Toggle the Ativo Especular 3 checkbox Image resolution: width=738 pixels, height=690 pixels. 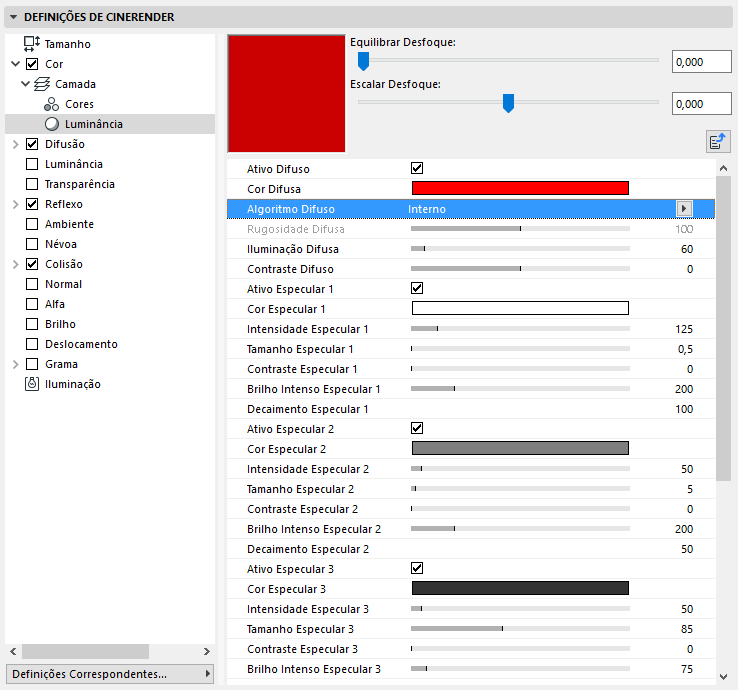coord(417,568)
